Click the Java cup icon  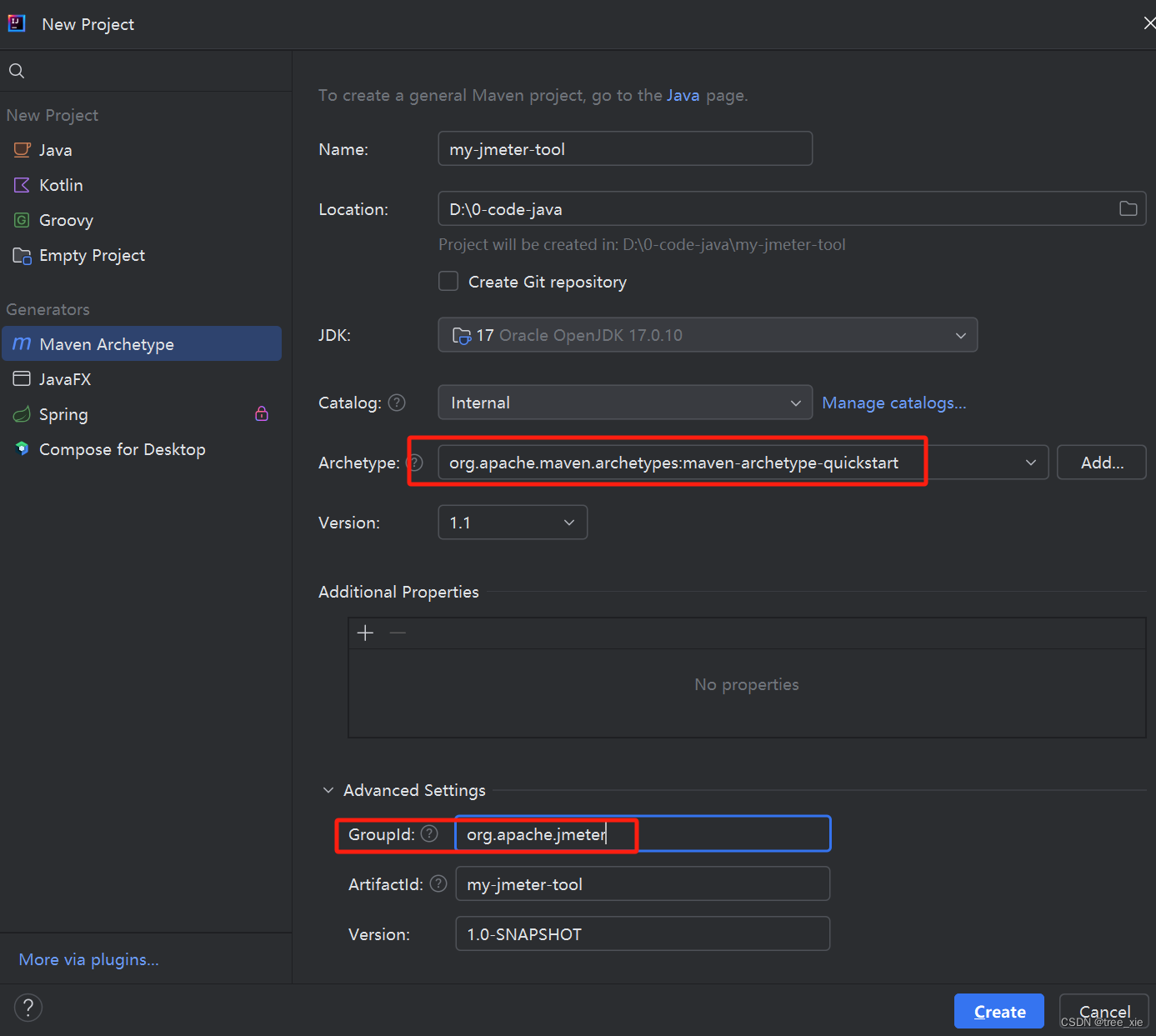[x=22, y=150]
